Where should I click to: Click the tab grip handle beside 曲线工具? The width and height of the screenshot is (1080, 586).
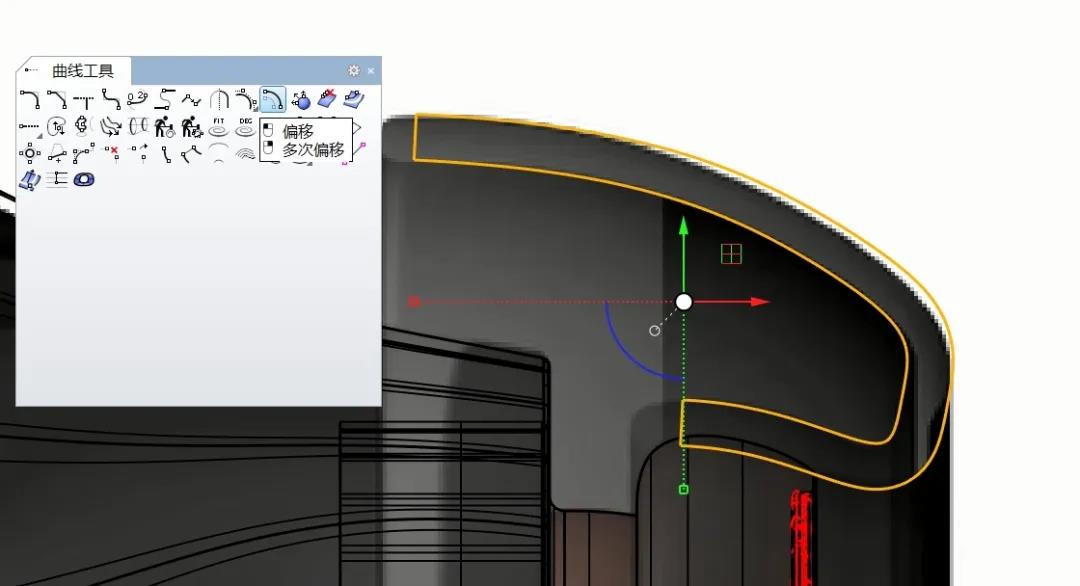coord(30,70)
